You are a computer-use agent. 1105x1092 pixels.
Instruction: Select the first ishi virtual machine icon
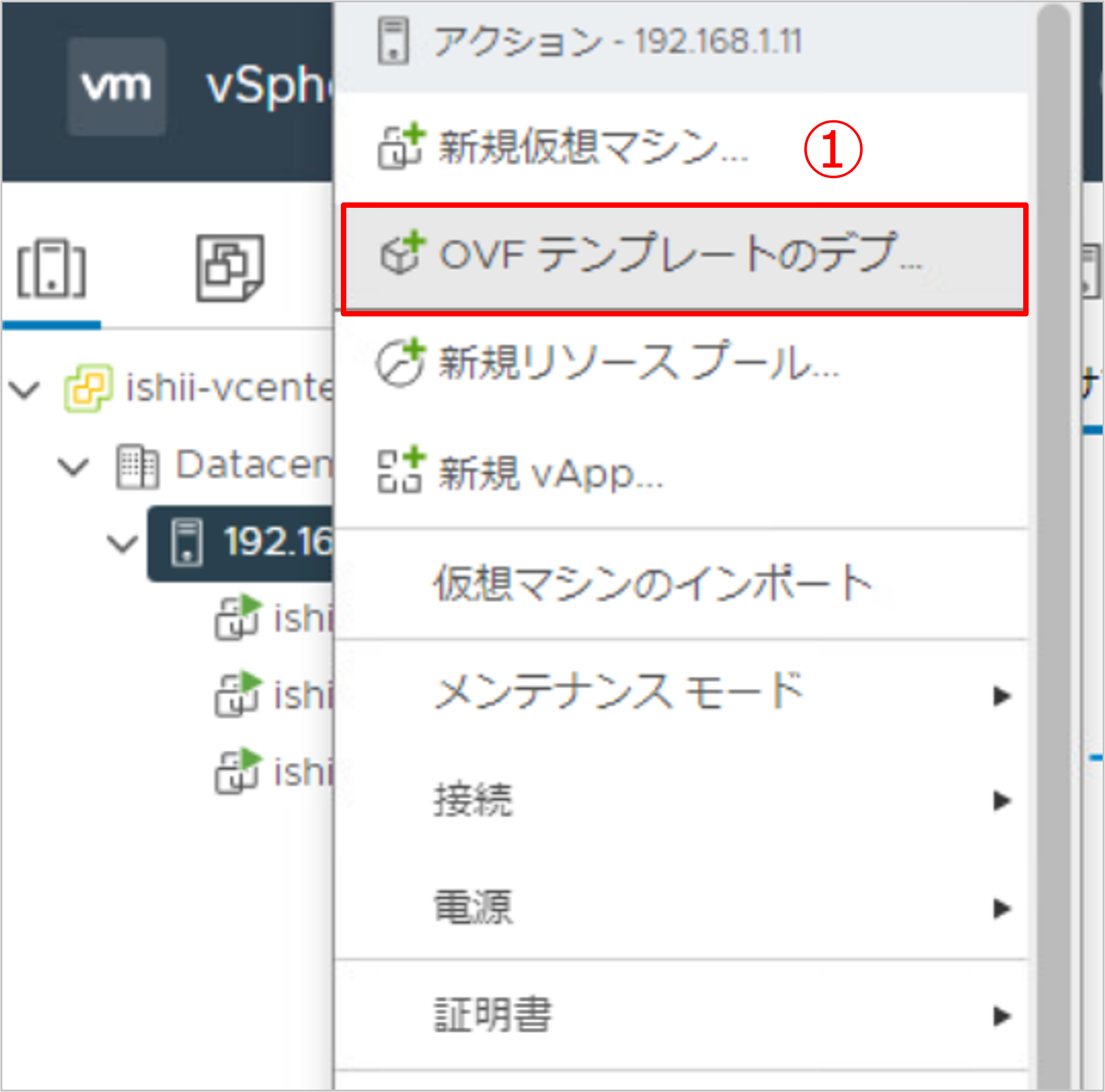(238, 617)
